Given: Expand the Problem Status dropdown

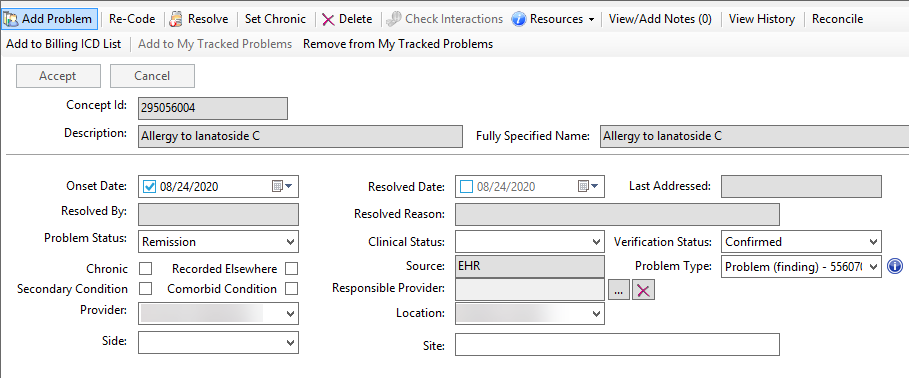Looking at the screenshot, I should tap(218, 242).
